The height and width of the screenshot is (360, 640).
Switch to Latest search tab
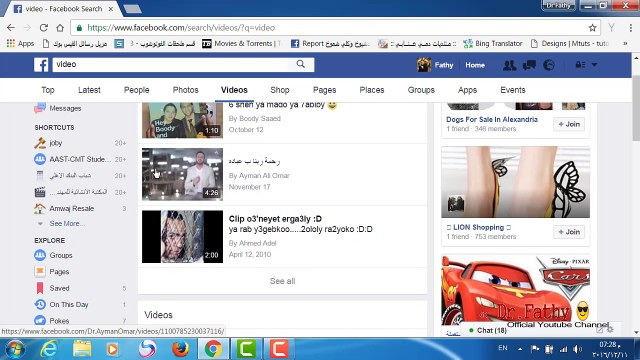pyautogui.click(x=89, y=90)
